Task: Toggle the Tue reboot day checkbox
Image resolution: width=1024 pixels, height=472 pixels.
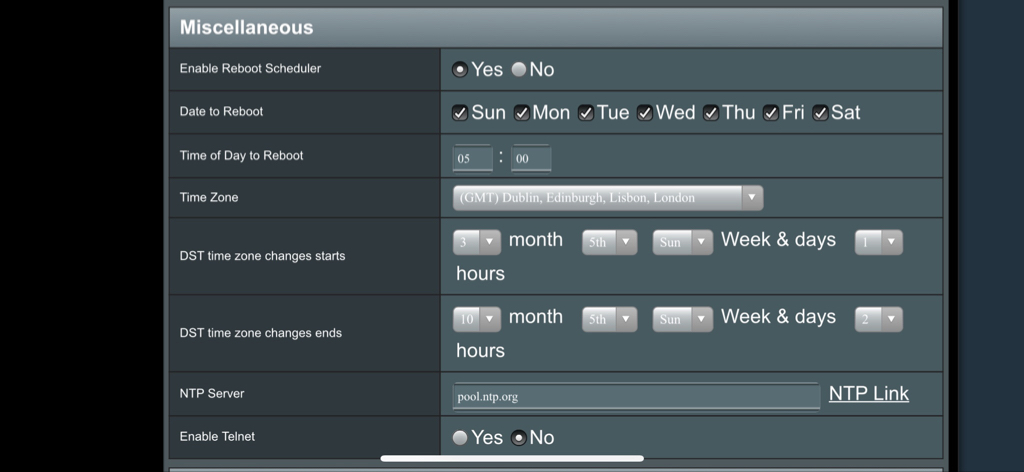Action: [x=586, y=113]
